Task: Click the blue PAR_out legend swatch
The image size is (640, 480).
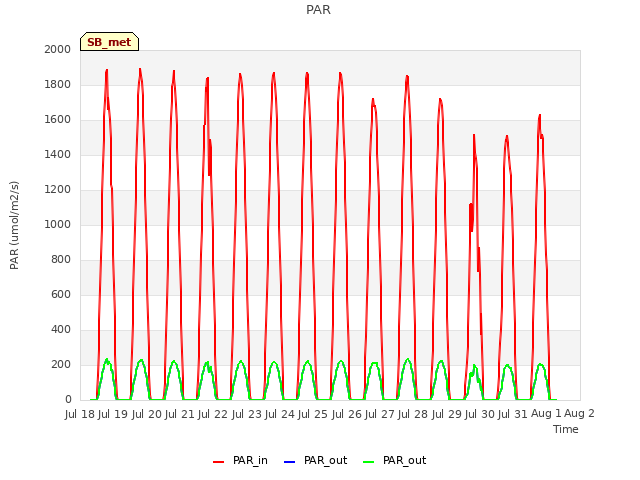Action: coord(289,462)
